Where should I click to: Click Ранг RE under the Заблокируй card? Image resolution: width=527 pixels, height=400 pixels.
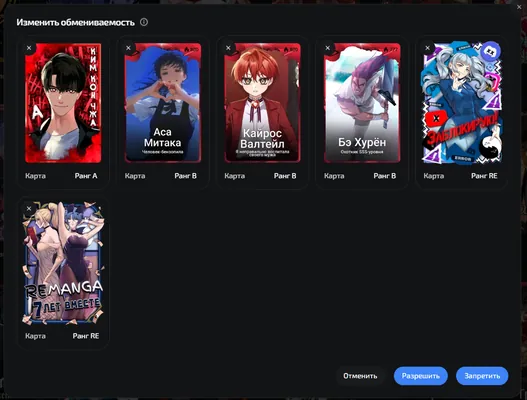pyautogui.click(x=484, y=176)
